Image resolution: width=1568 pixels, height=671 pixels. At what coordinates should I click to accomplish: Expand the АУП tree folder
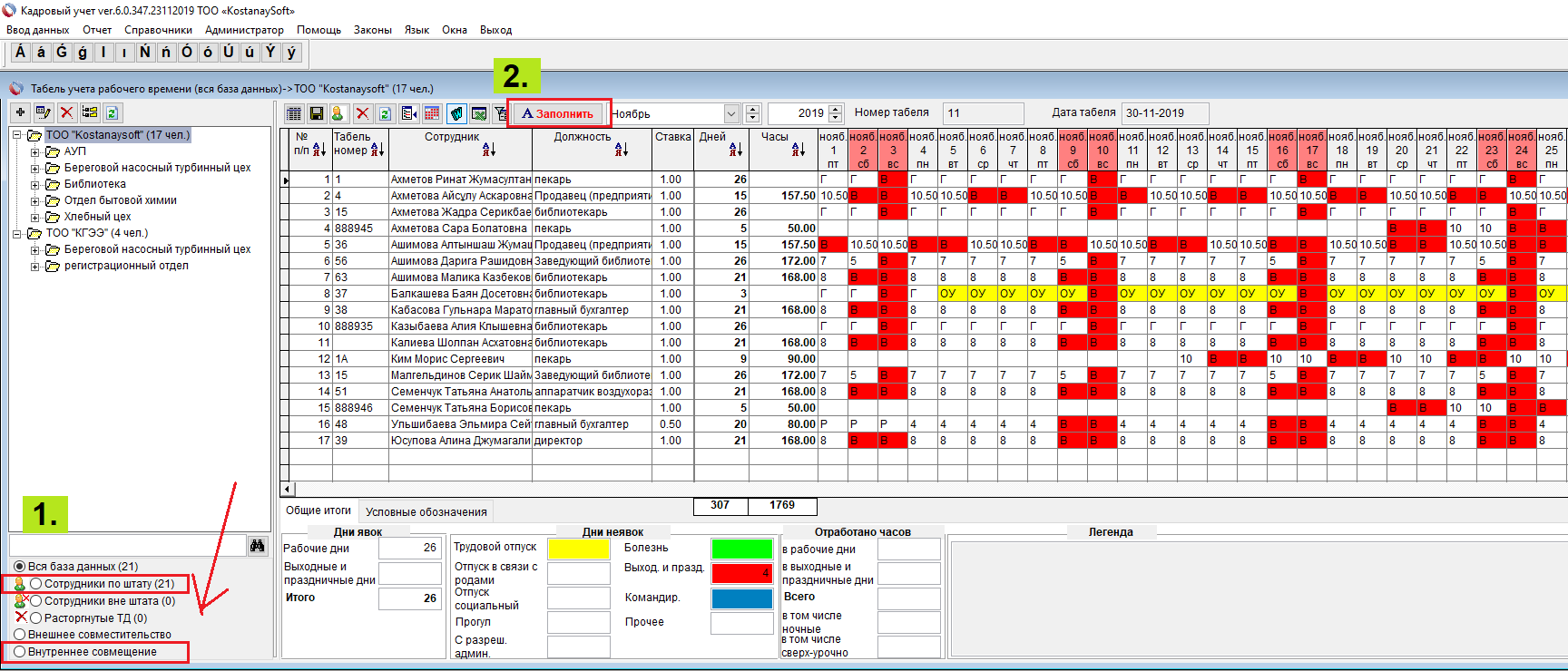pos(35,151)
